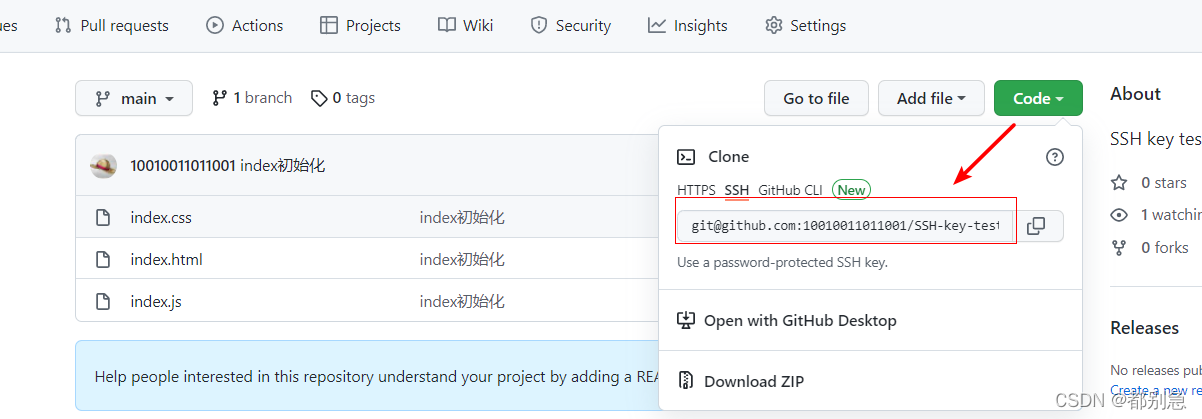
Task: Choose Download ZIP
Action: point(741,381)
